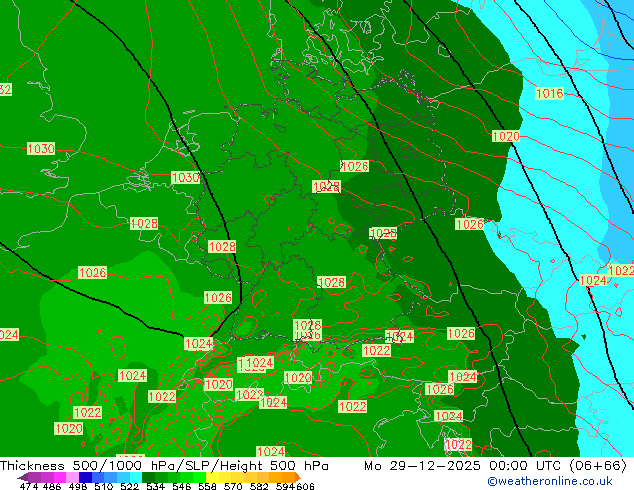Select the 534 value on the thickness scale
This screenshot has width=634, height=490.
155,486
